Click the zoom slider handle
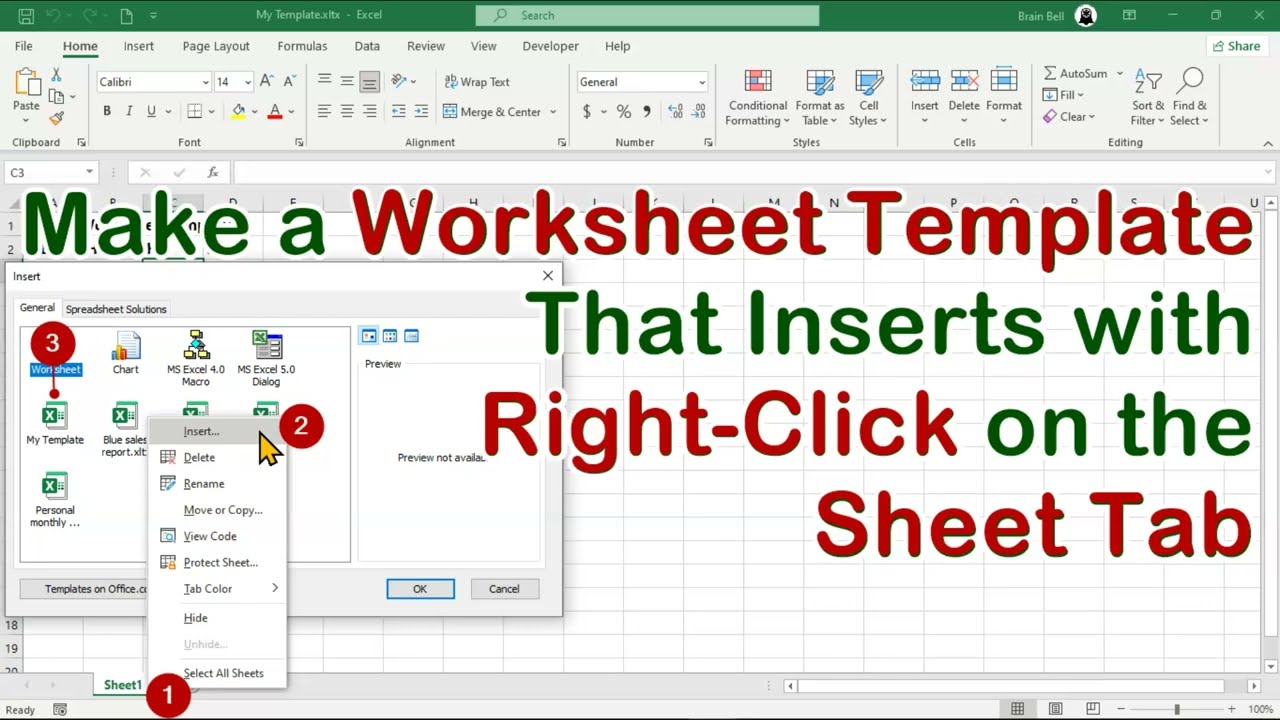The width and height of the screenshot is (1280, 720). (x=1176, y=709)
